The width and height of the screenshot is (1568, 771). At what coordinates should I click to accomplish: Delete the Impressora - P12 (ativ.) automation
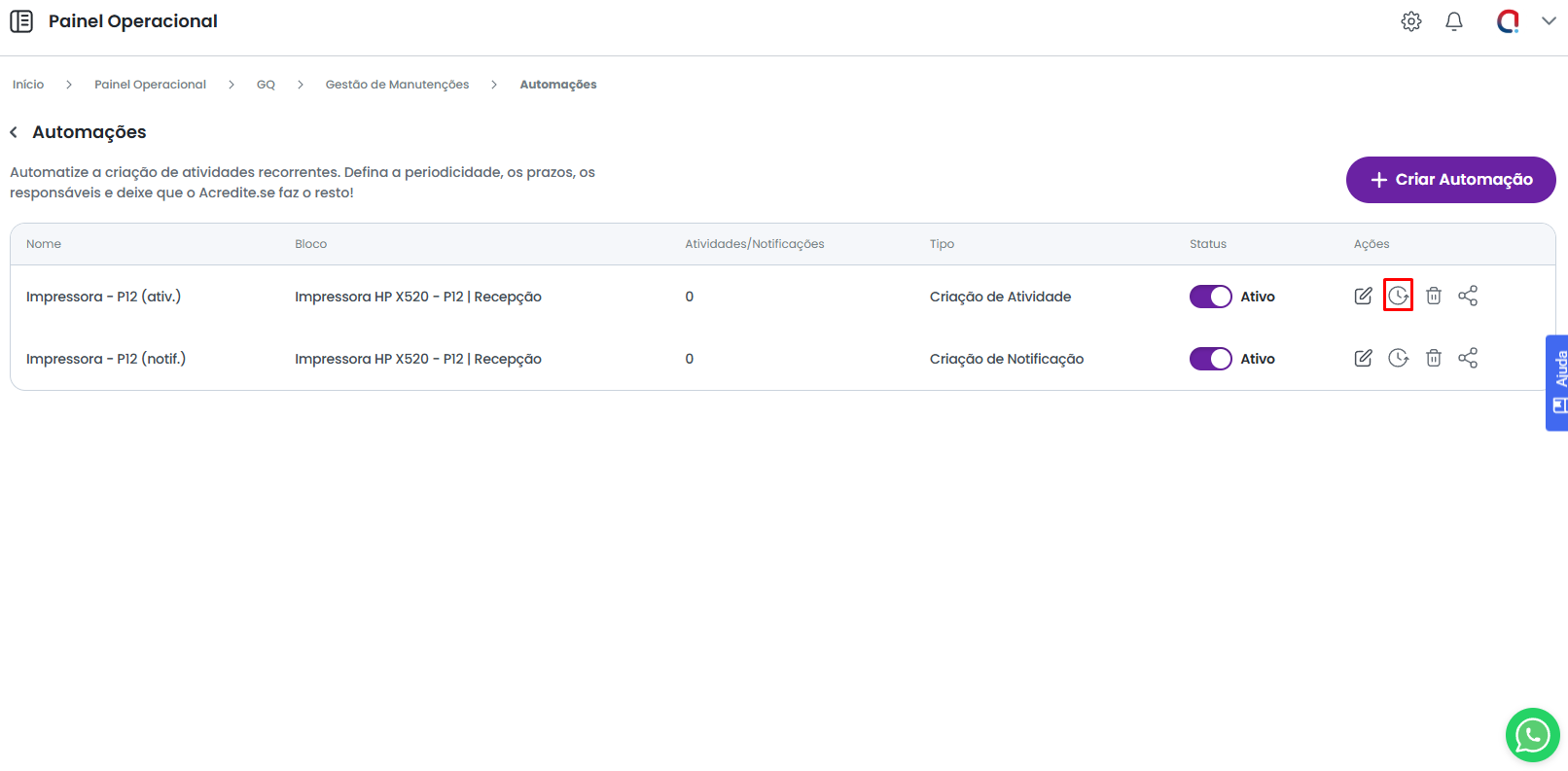1433,296
